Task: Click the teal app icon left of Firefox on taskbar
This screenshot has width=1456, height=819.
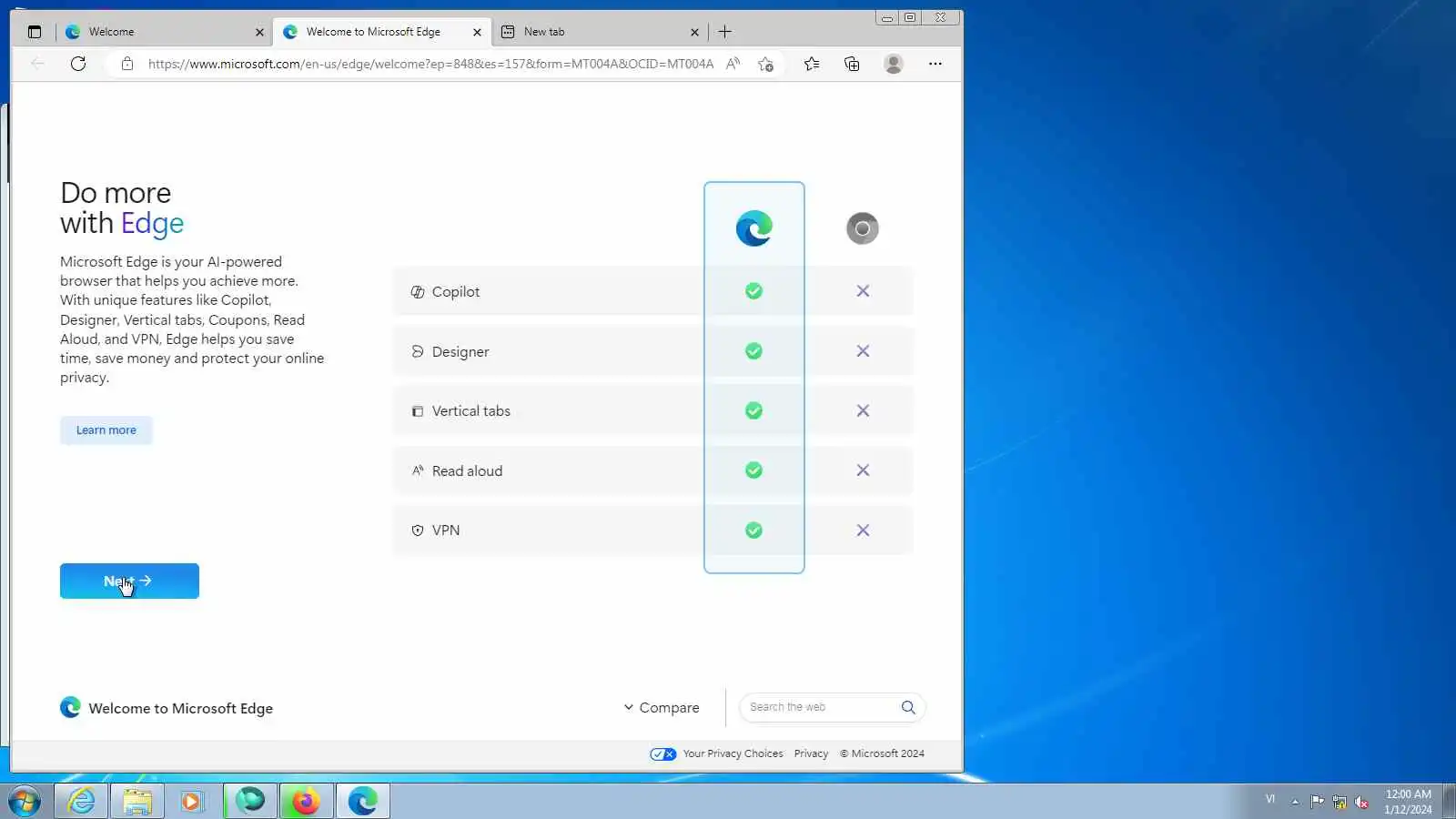Action: pyautogui.click(x=250, y=801)
